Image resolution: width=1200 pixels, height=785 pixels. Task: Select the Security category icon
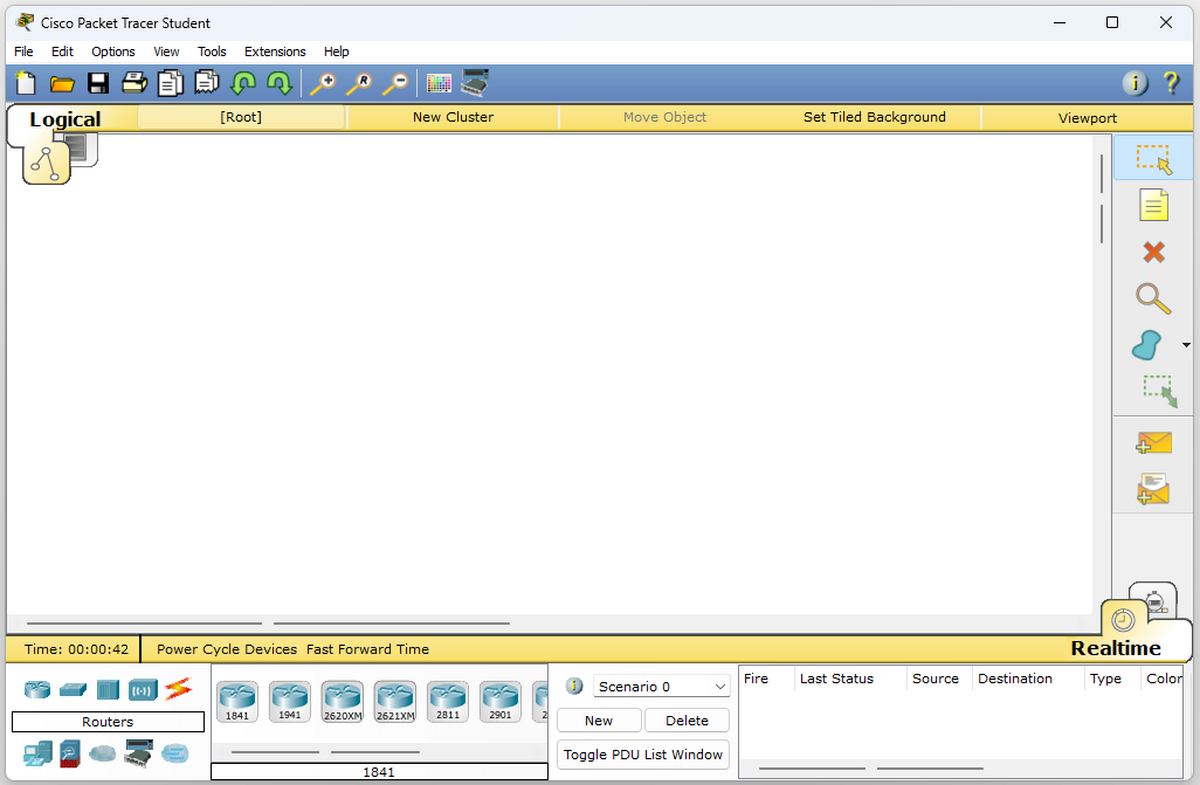70,753
